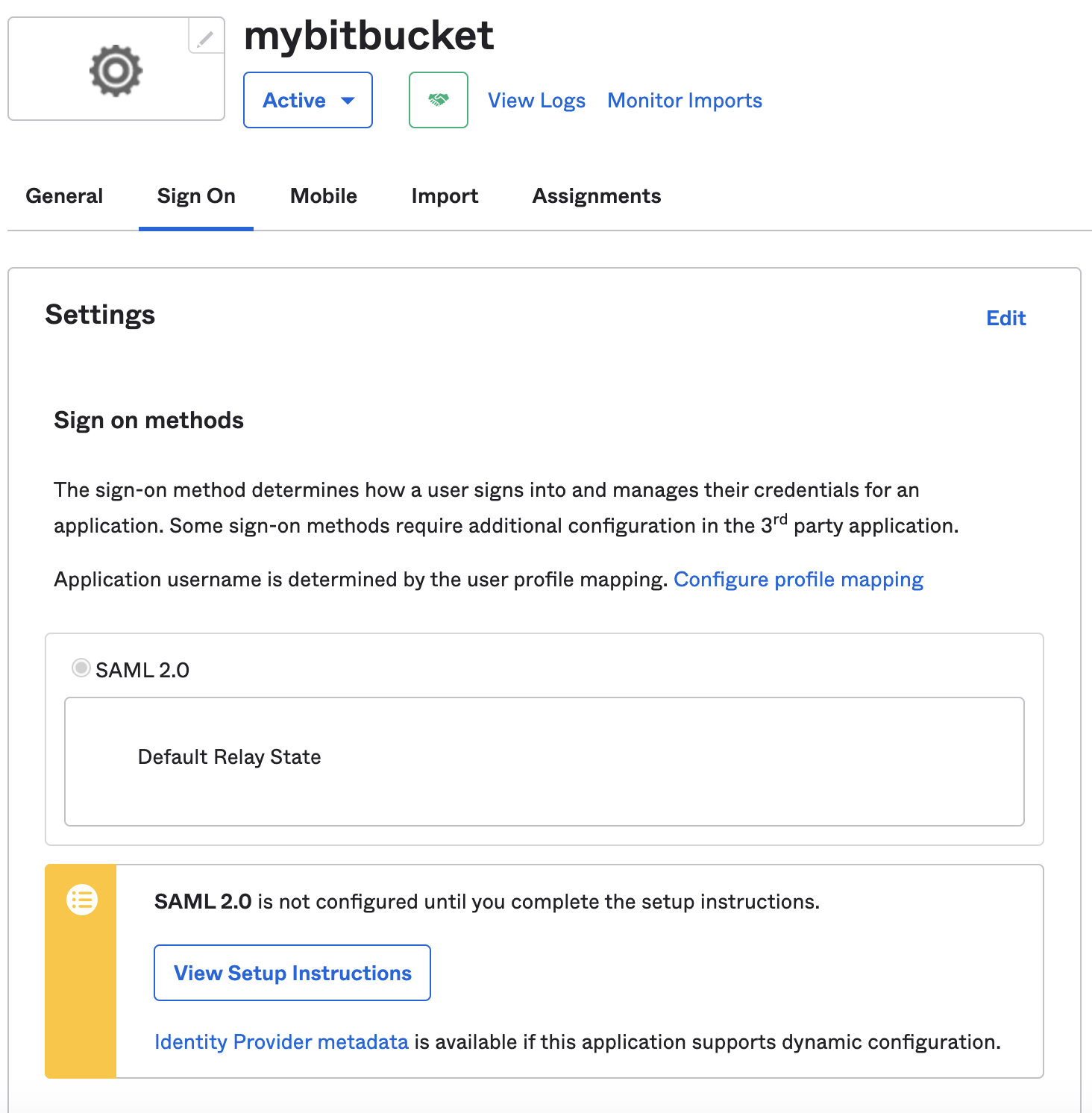Screen dimensions: 1092x1113
Task: Select the SAML 2.0 radio button
Action: pyautogui.click(x=81, y=668)
